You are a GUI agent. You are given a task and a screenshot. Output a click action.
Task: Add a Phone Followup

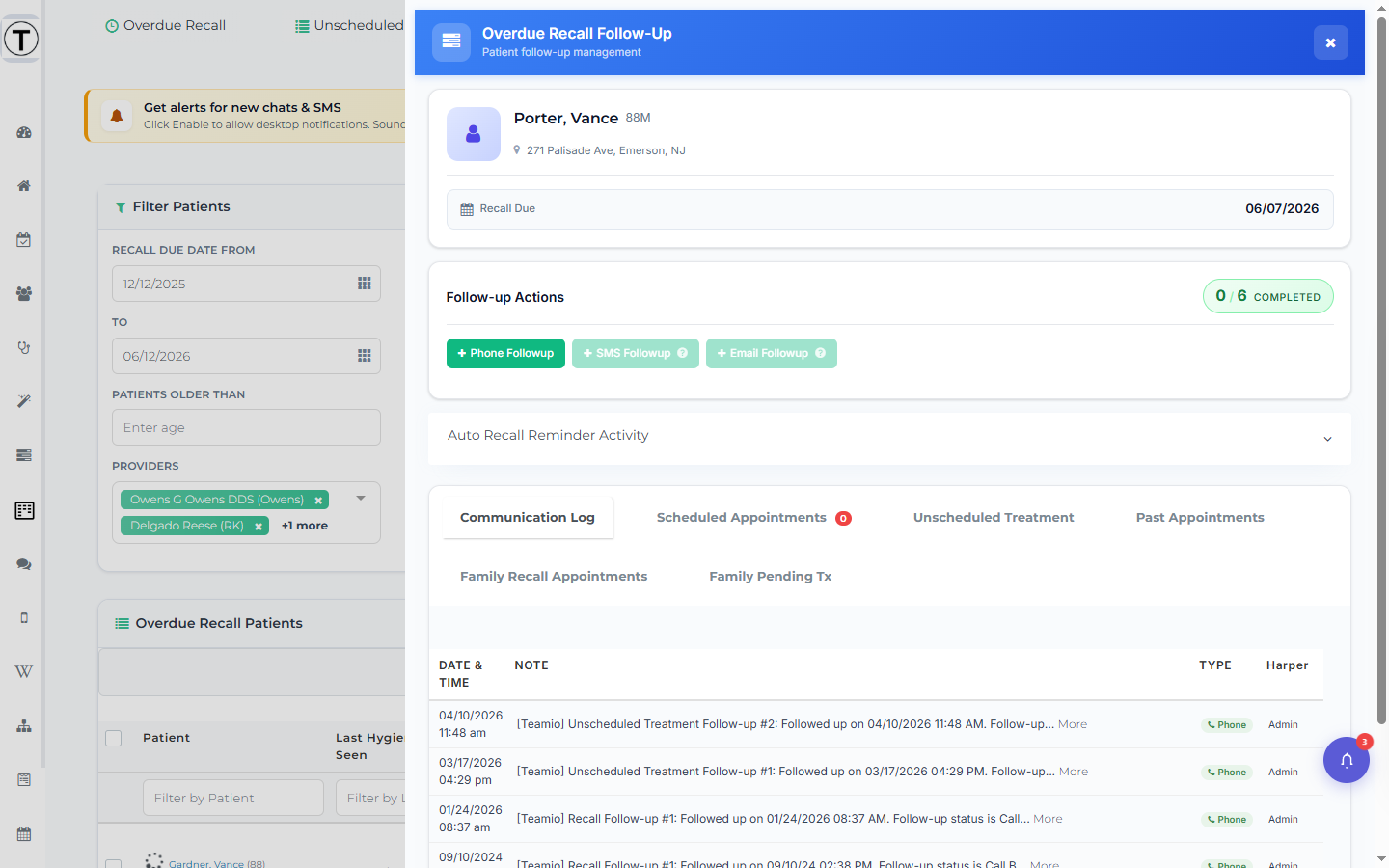[505, 353]
